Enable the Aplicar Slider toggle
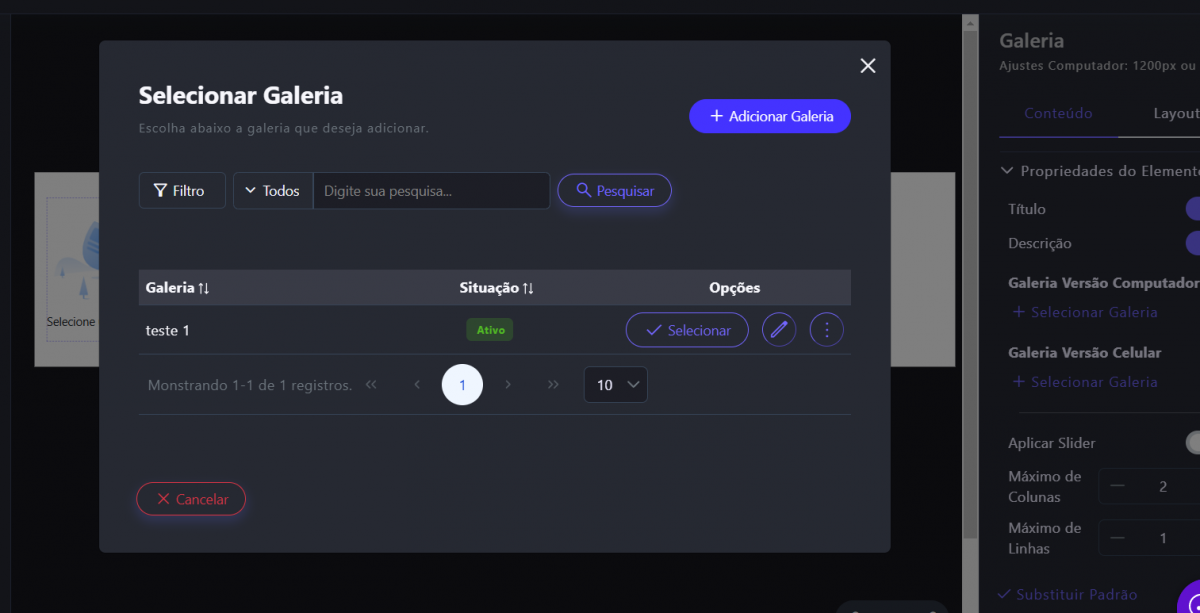This screenshot has height=613, width=1200. tap(1192, 443)
